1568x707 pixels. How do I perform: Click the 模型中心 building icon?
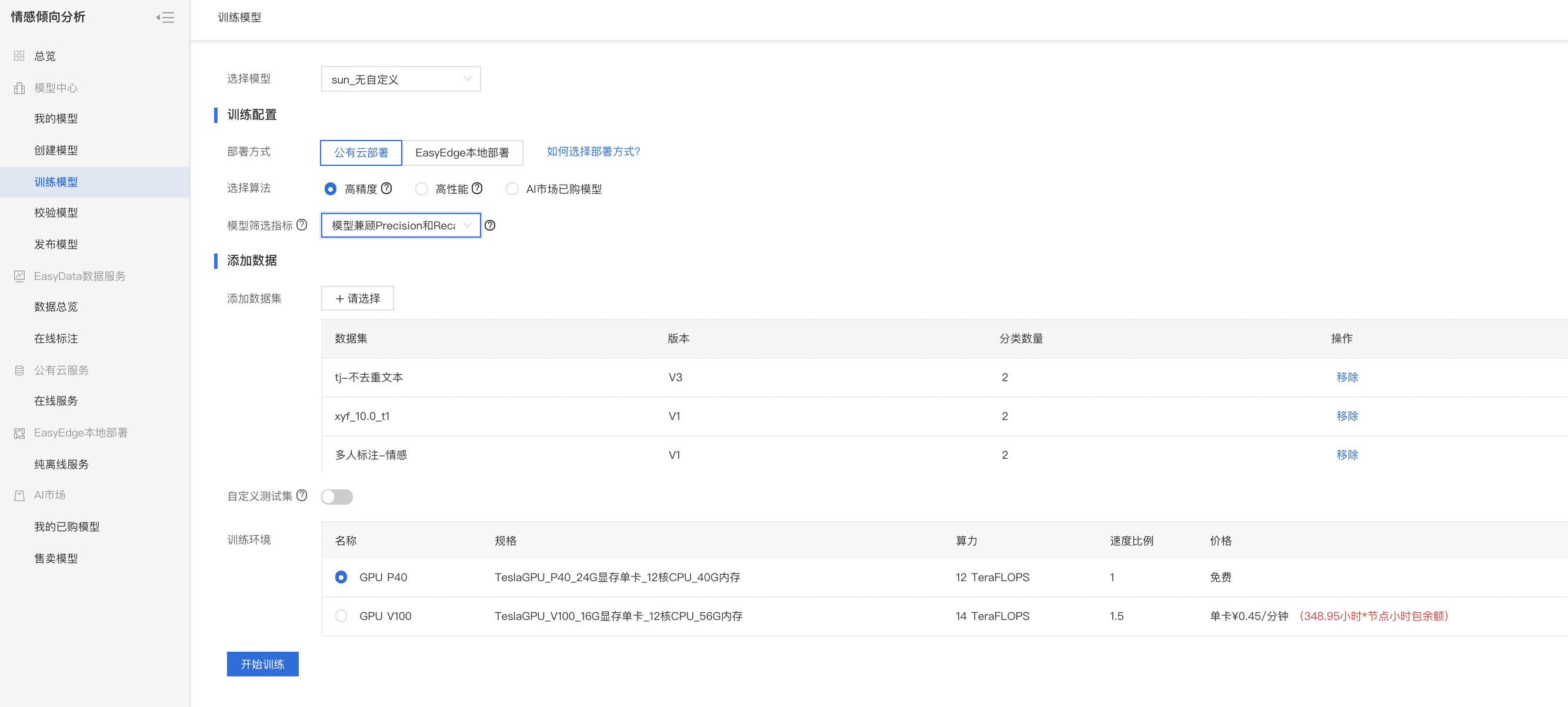pyautogui.click(x=19, y=88)
